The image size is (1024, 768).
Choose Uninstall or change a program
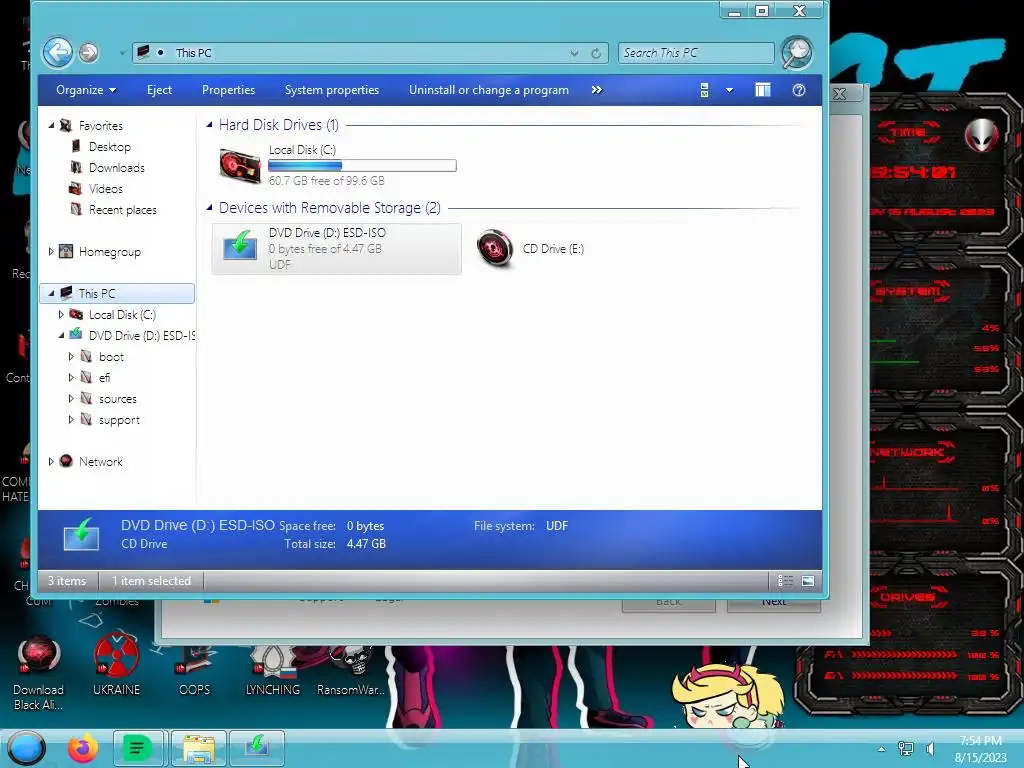[x=488, y=90]
